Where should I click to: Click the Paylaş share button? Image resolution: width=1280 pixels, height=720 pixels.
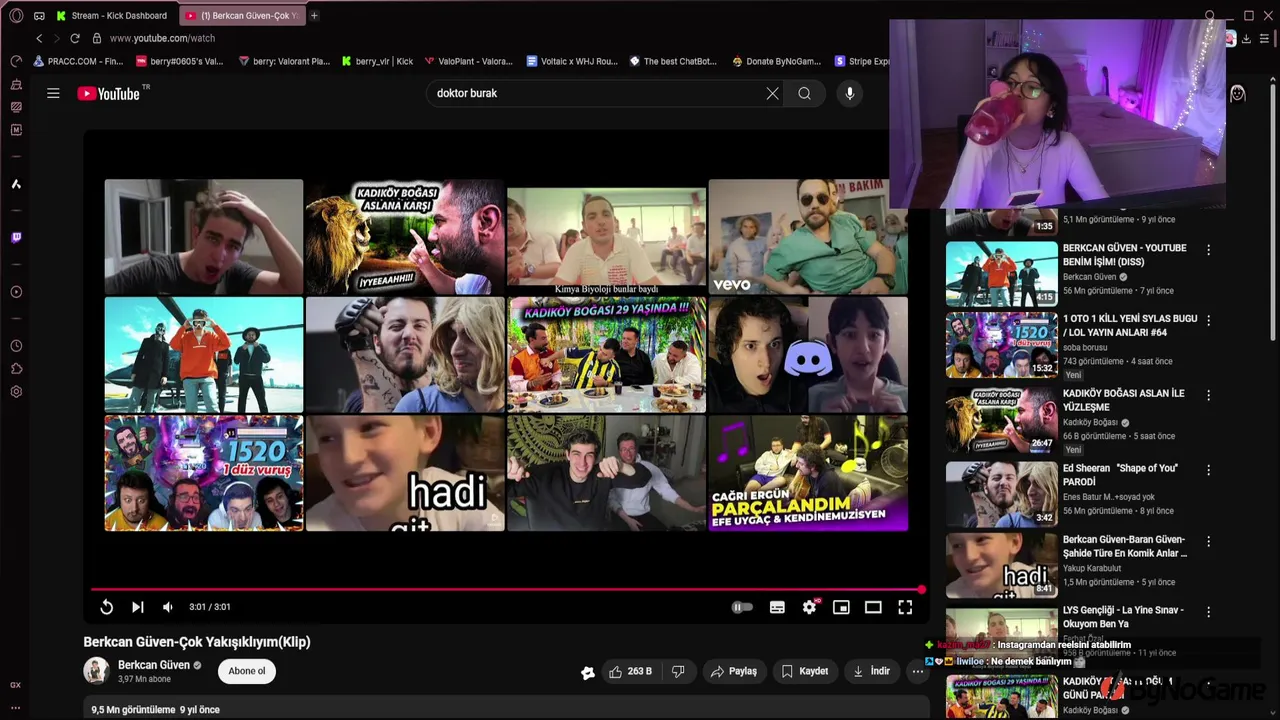734,671
